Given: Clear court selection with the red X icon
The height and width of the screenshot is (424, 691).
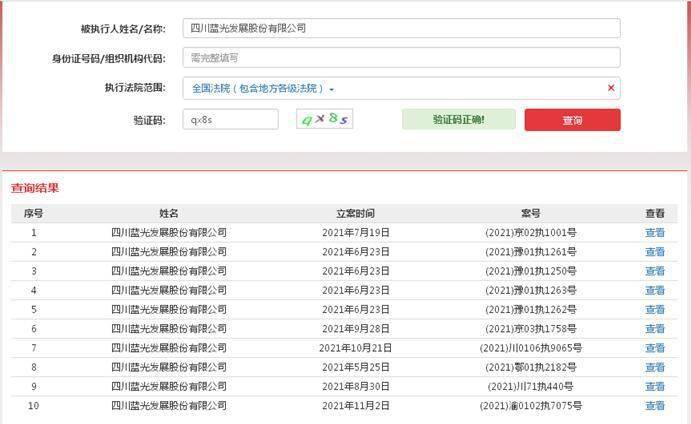Looking at the screenshot, I should tap(610, 88).
